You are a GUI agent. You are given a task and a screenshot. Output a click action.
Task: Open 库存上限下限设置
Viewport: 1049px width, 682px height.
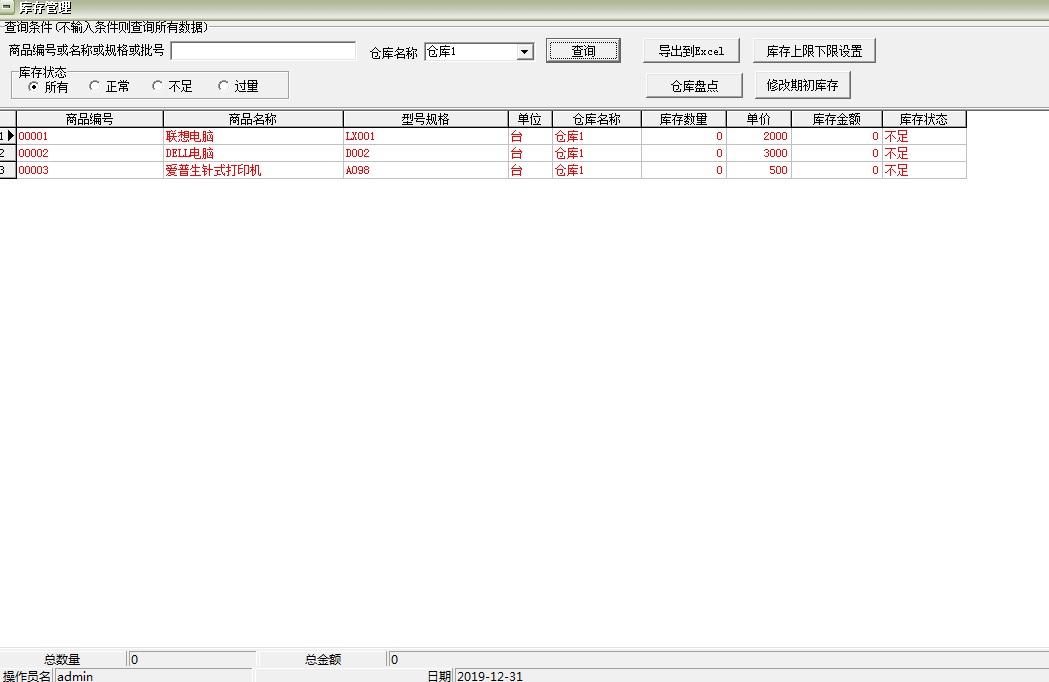[814, 51]
